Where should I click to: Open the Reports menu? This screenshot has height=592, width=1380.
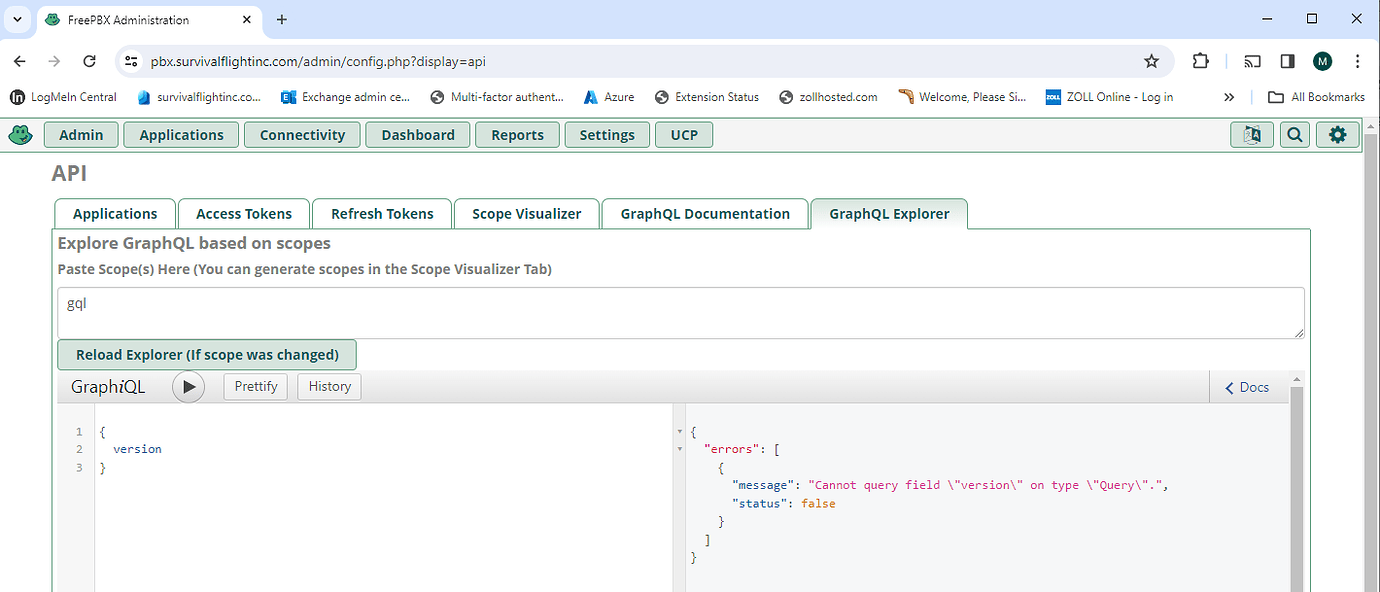click(517, 135)
